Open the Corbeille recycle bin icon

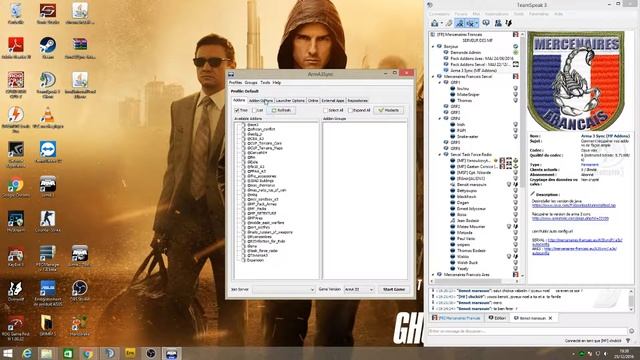16,13
